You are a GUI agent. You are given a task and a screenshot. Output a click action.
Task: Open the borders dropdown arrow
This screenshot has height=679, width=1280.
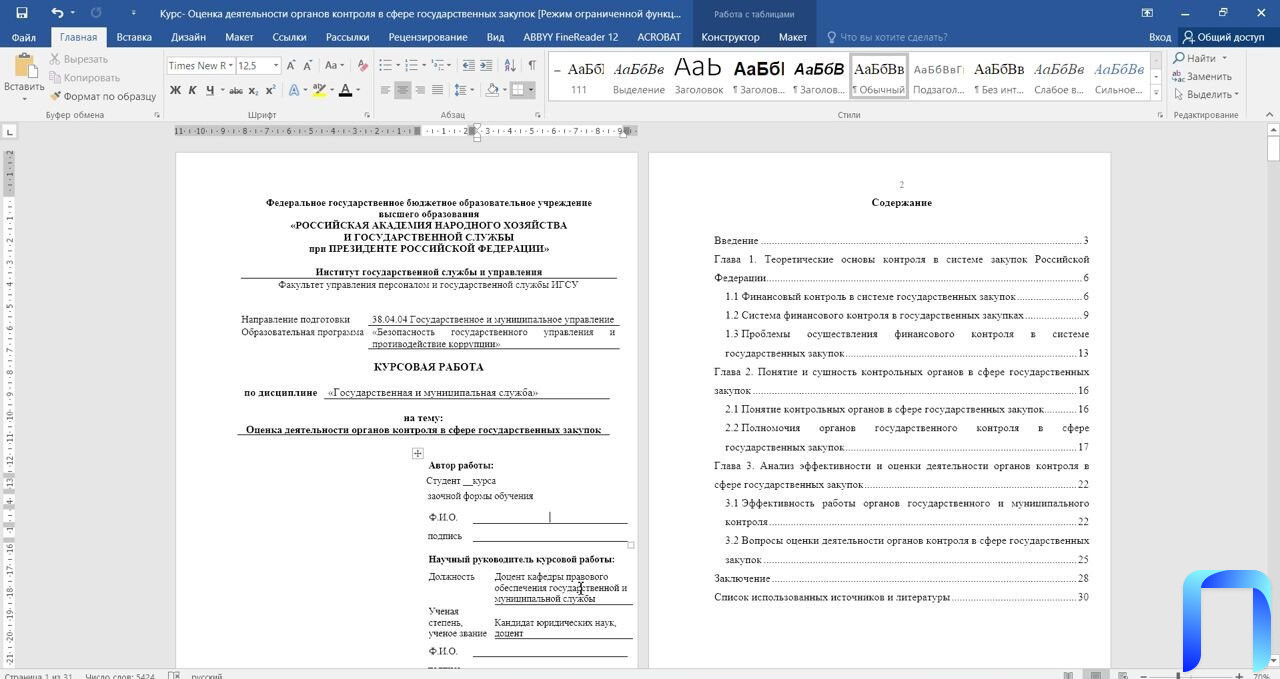click(531, 90)
